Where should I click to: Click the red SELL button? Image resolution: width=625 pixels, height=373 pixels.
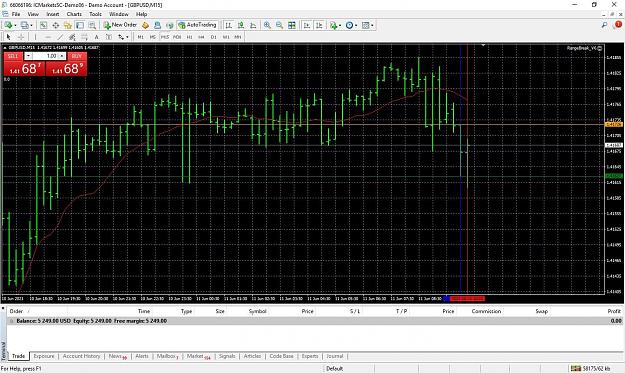coord(13,56)
